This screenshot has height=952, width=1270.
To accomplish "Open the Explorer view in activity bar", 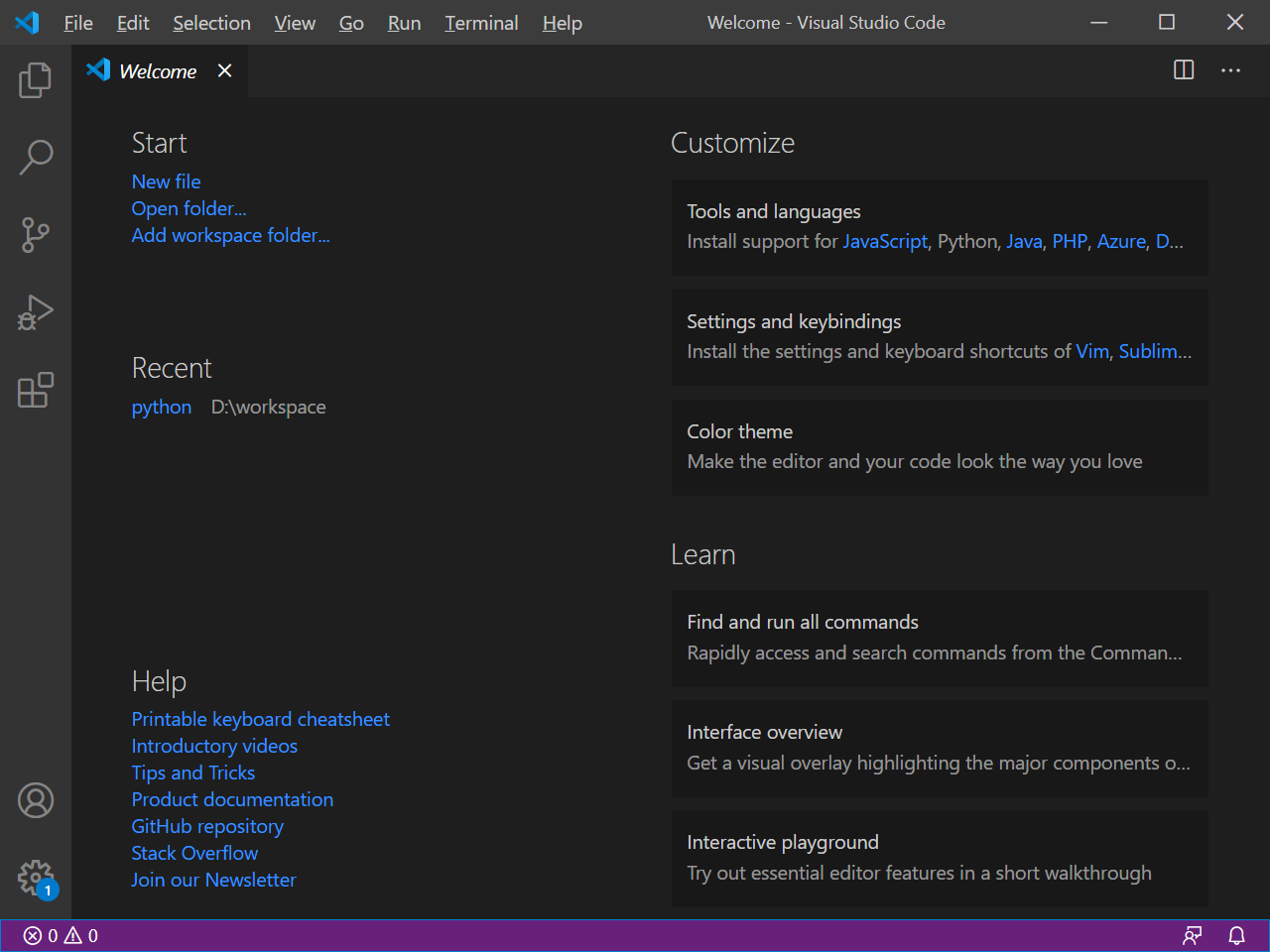I will [x=36, y=79].
